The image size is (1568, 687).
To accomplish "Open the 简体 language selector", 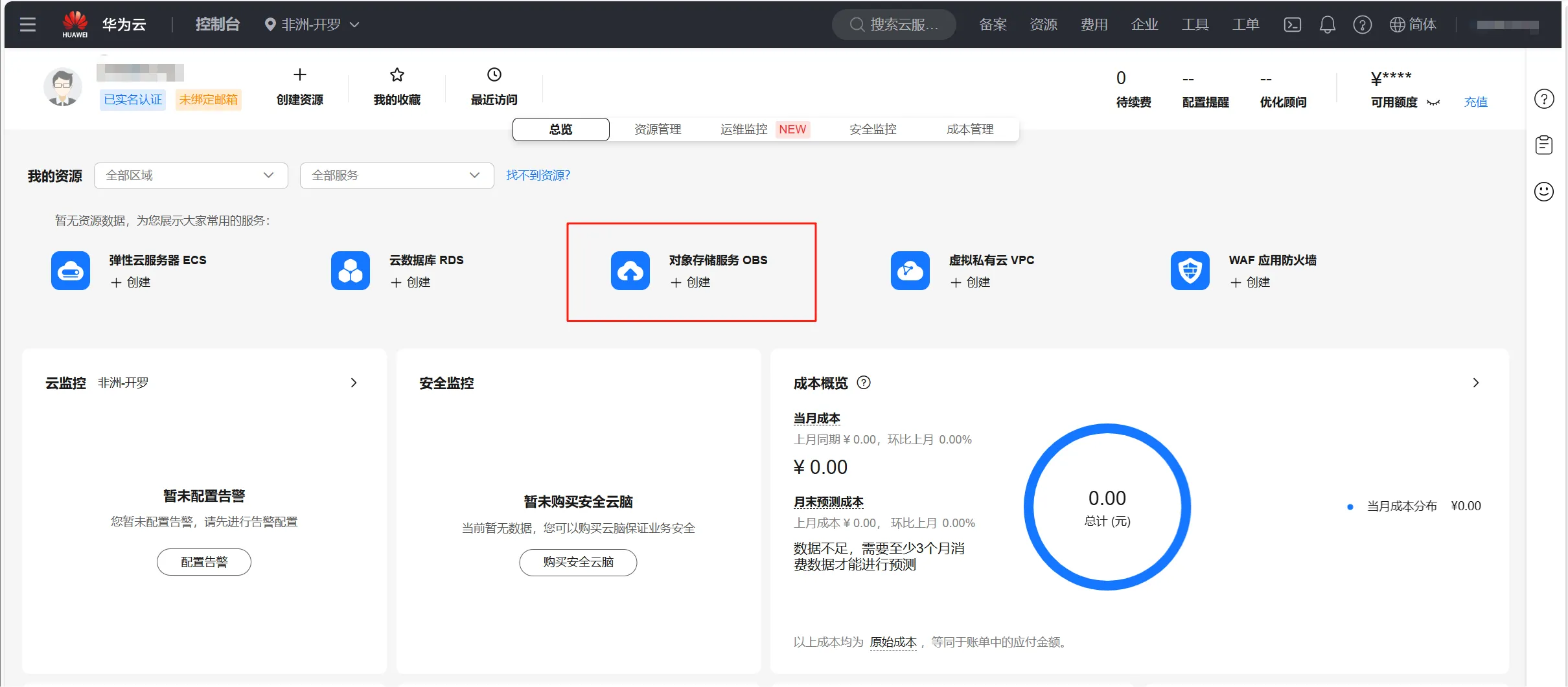I will pyautogui.click(x=1413, y=25).
